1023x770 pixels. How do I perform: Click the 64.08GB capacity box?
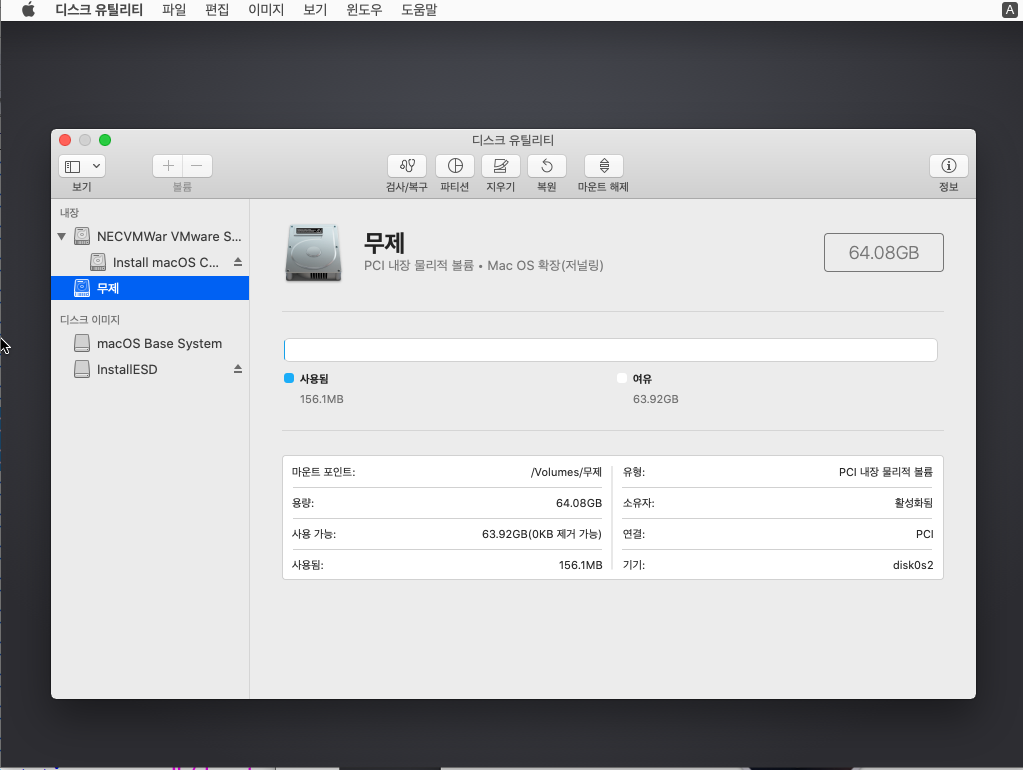[x=883, y=253]
